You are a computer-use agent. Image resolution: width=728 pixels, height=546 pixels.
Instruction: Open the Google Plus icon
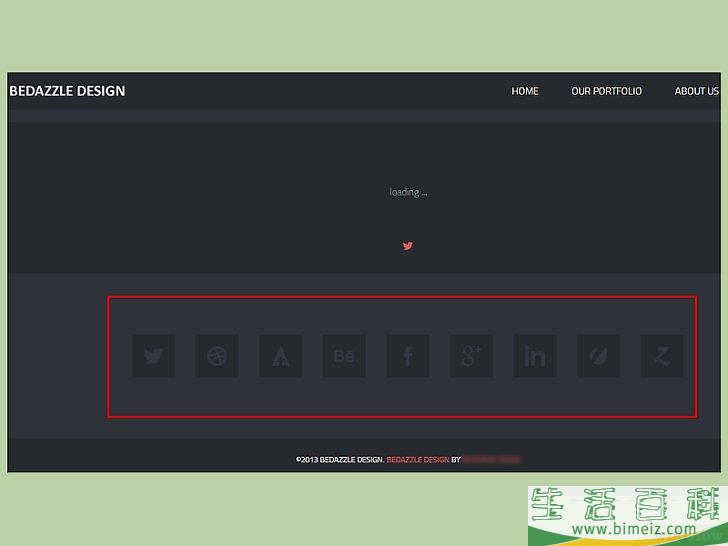(471, 356)
